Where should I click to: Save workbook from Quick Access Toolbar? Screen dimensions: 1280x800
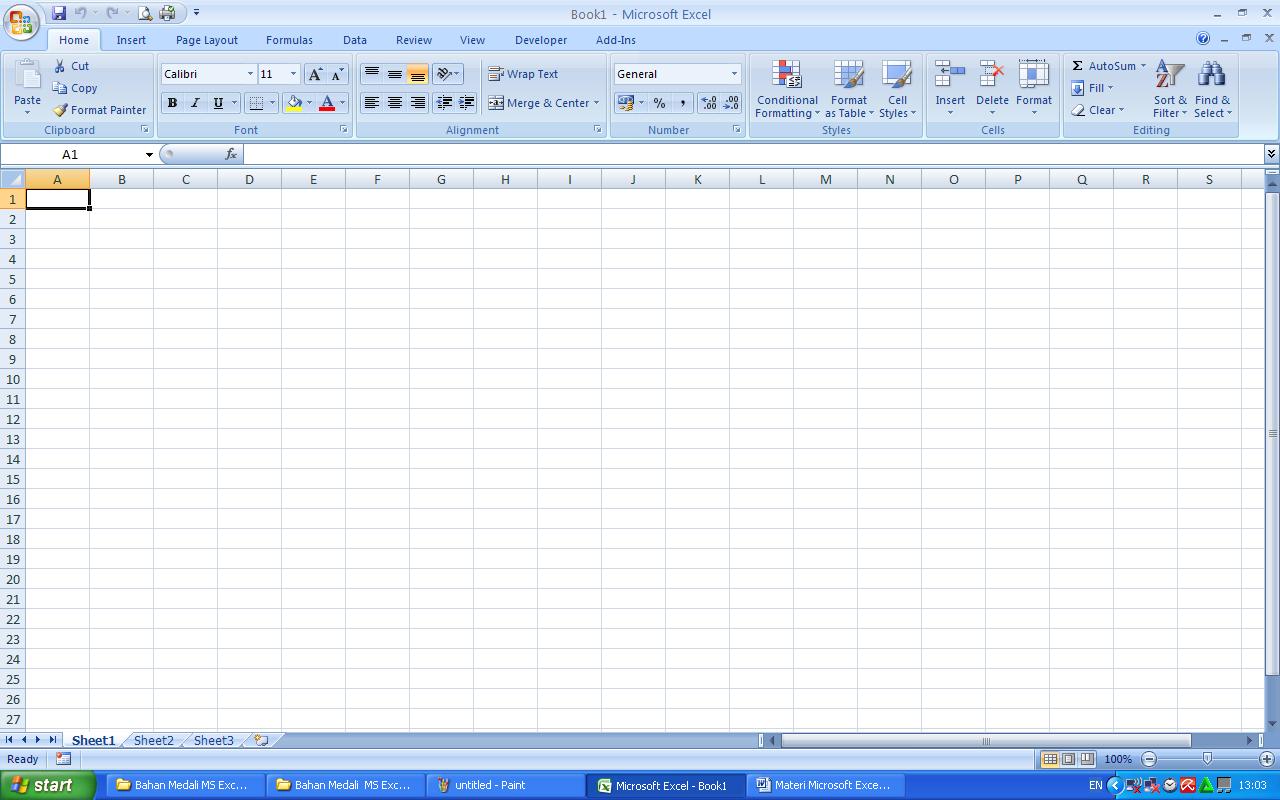tap(59, 13)
